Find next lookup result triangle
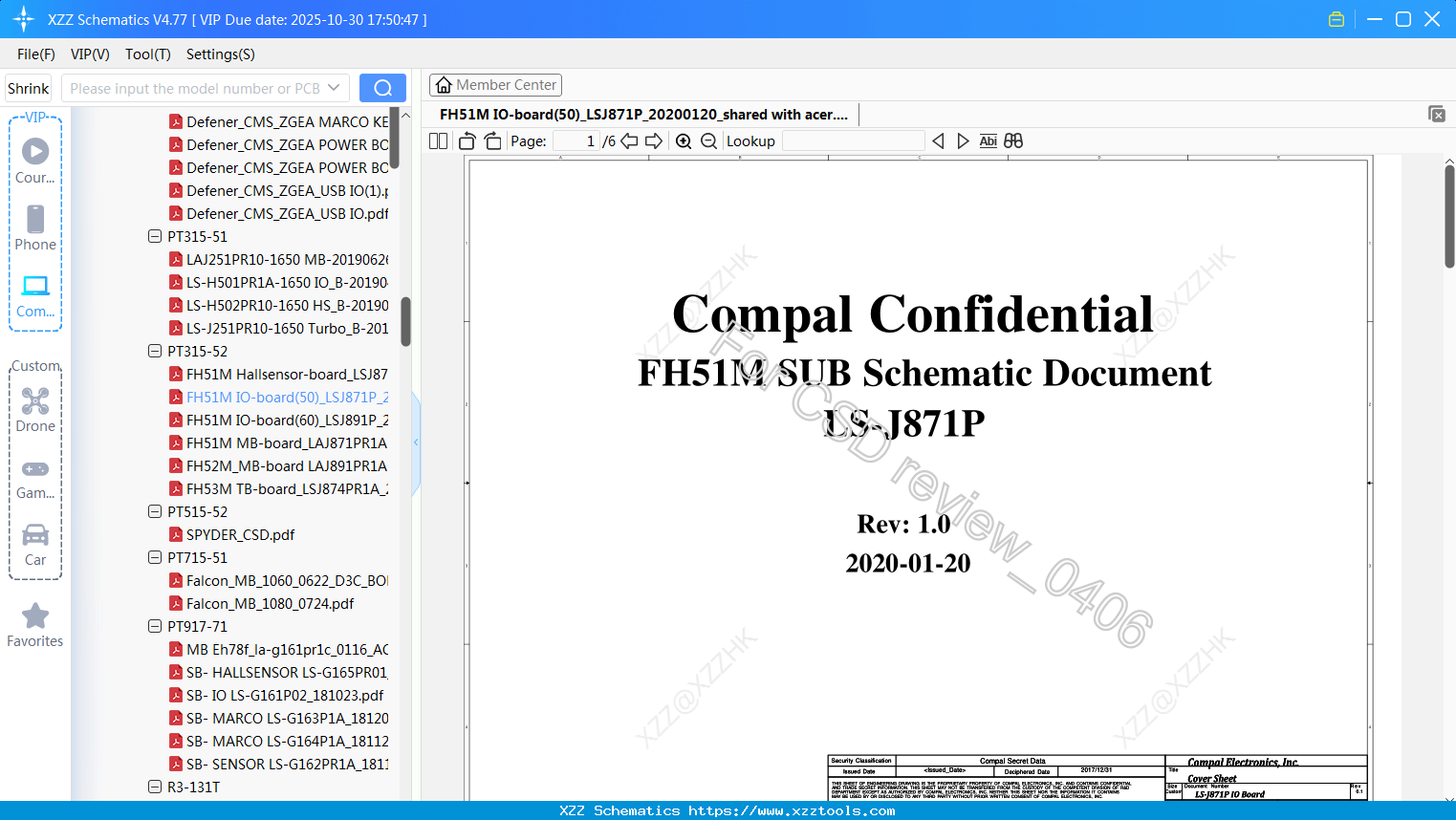This screenshot has width=1456, height=820. pos(963,141)
